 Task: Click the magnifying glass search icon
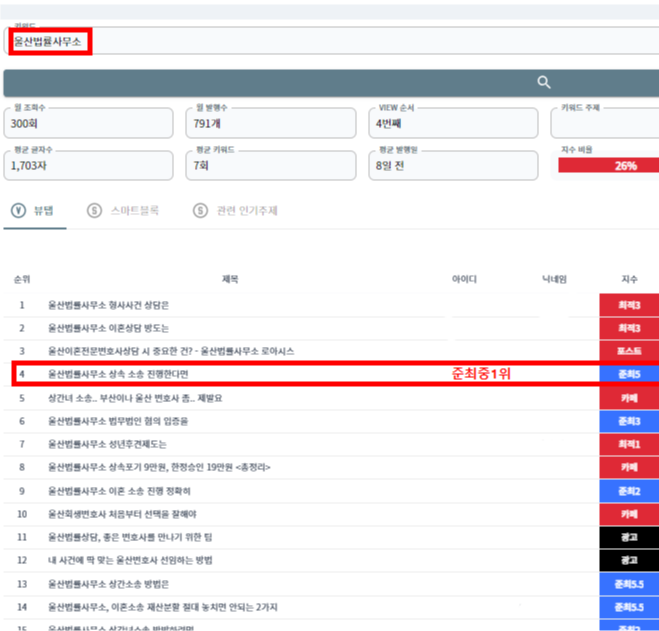(543, 83)
